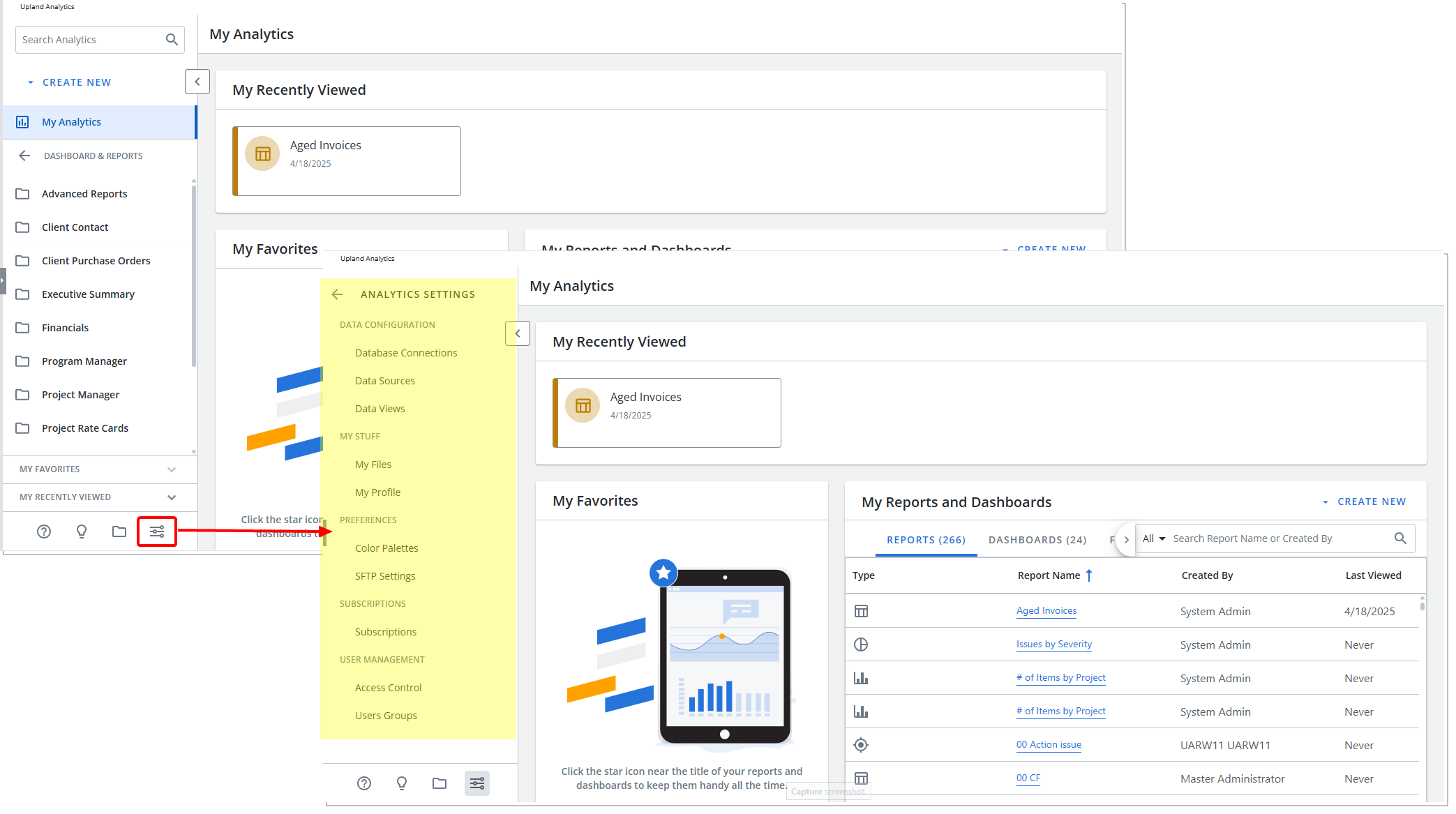Open the folder icon in bottom toolbar of the Analytics Settings panel
This screenshot has height=814, width=1456.
pos(440,783)
